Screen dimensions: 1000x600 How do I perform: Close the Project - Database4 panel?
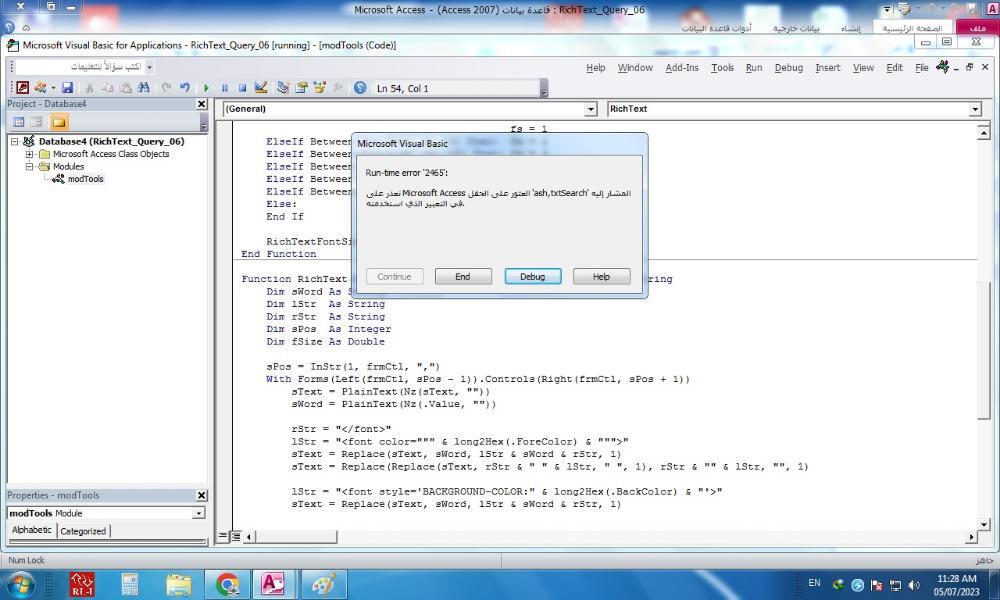pyautogui.click(x=202, y=104)
